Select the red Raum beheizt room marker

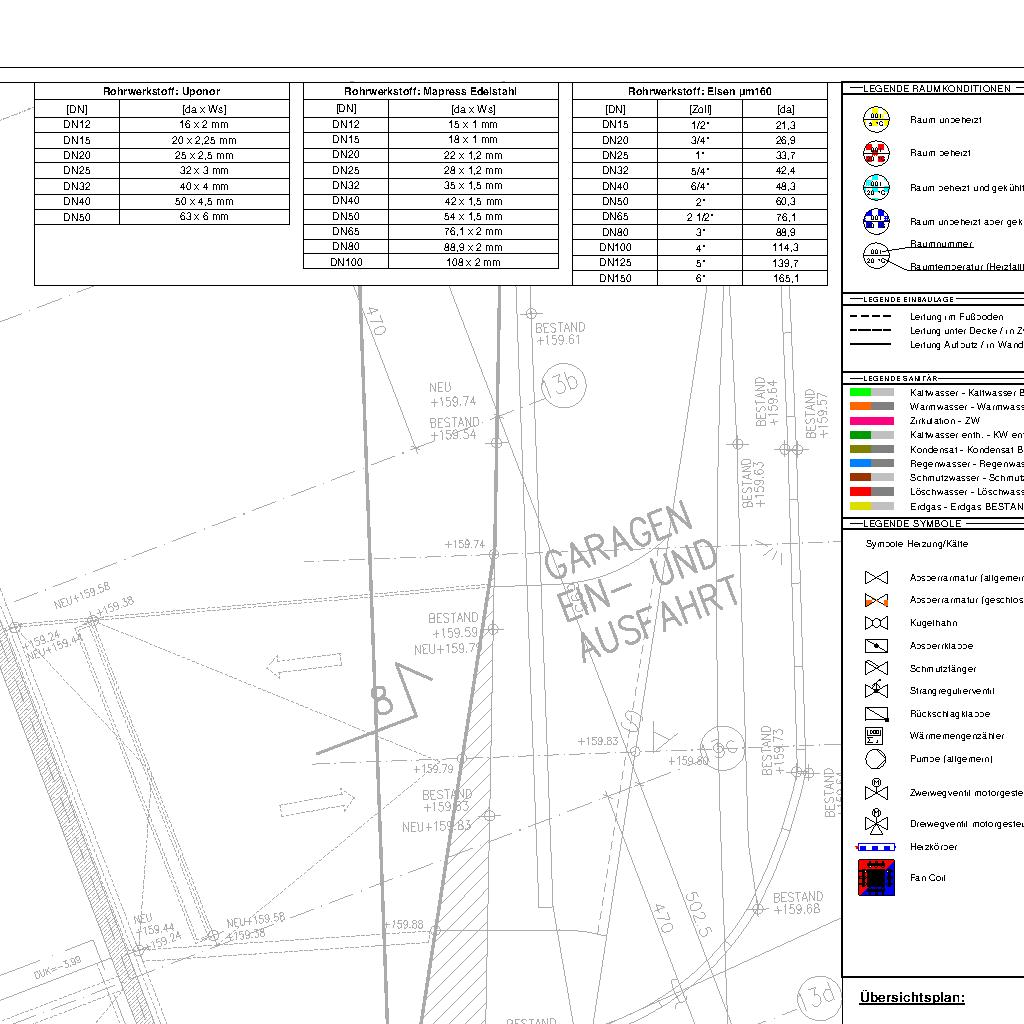[x=876, y=153]
